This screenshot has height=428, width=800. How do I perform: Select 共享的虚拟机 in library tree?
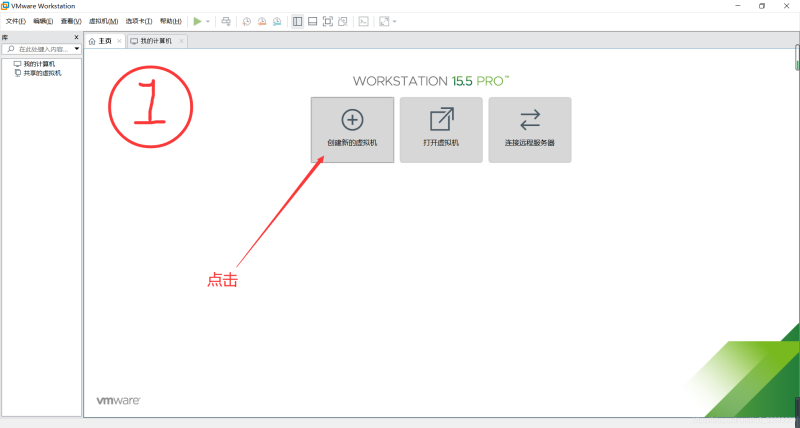(38, 73)
